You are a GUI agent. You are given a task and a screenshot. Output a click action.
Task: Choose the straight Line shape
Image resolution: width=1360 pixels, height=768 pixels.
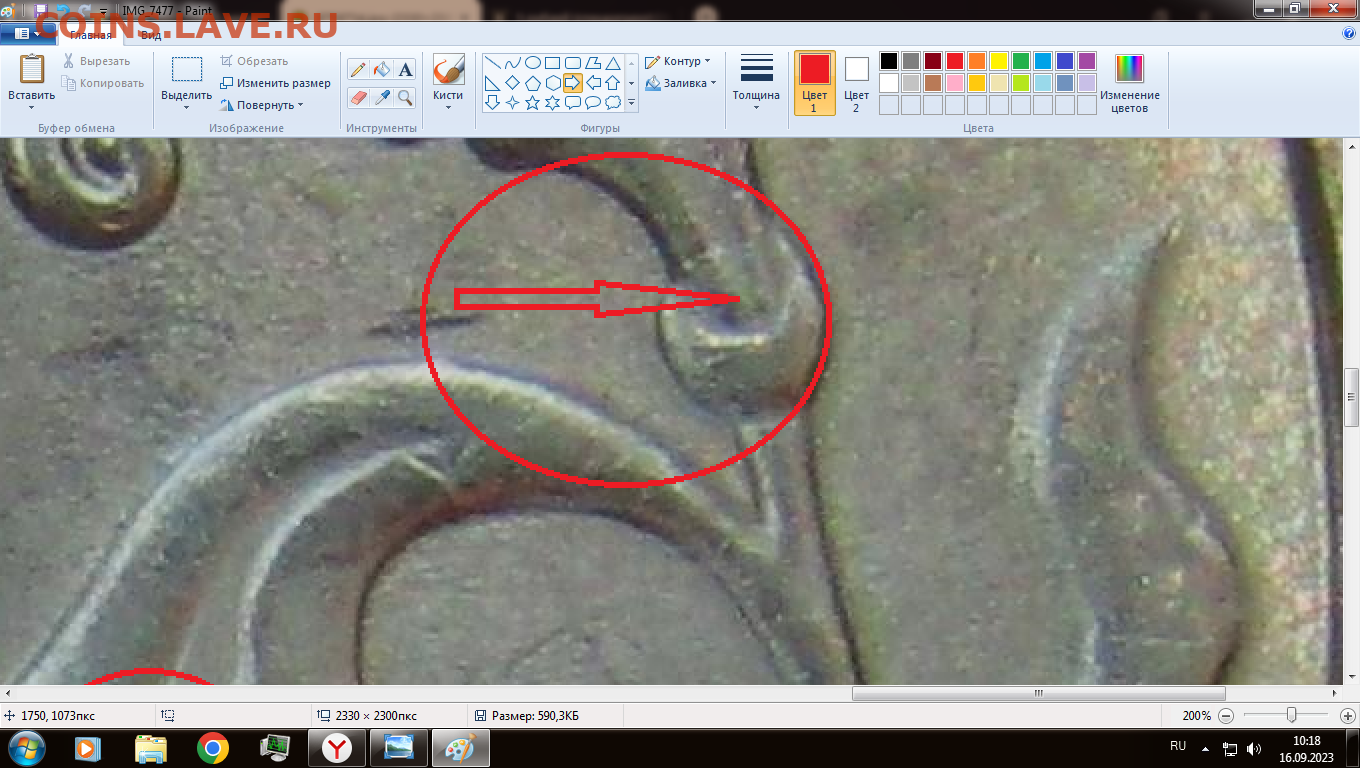(493, 63)
